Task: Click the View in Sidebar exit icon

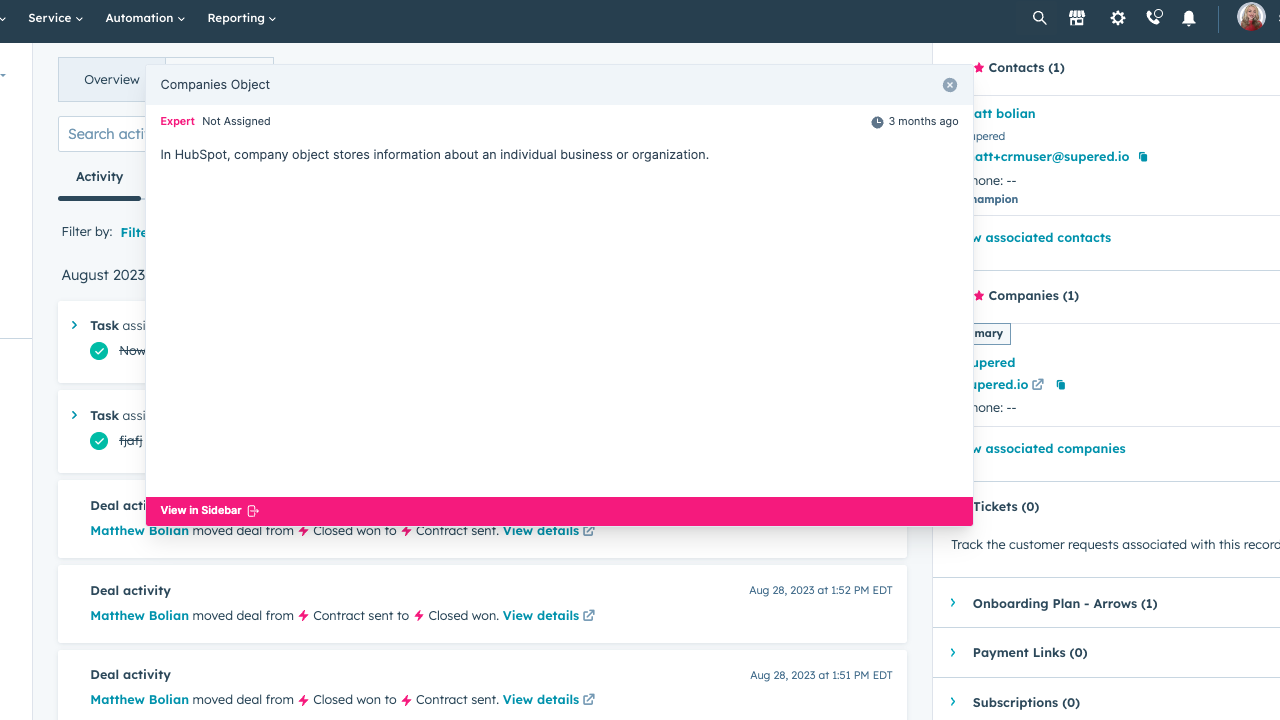Action: click(x=253, y=511)
